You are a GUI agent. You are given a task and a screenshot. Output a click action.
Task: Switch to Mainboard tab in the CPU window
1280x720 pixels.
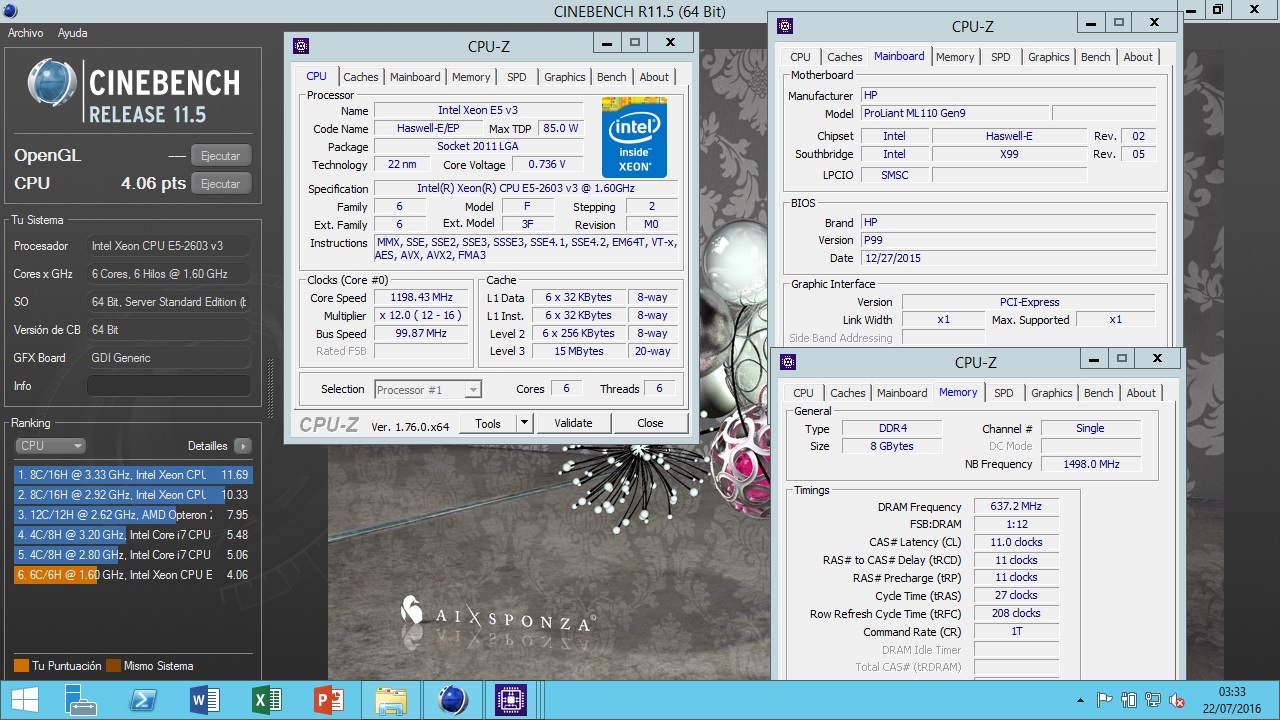(415, 77)
